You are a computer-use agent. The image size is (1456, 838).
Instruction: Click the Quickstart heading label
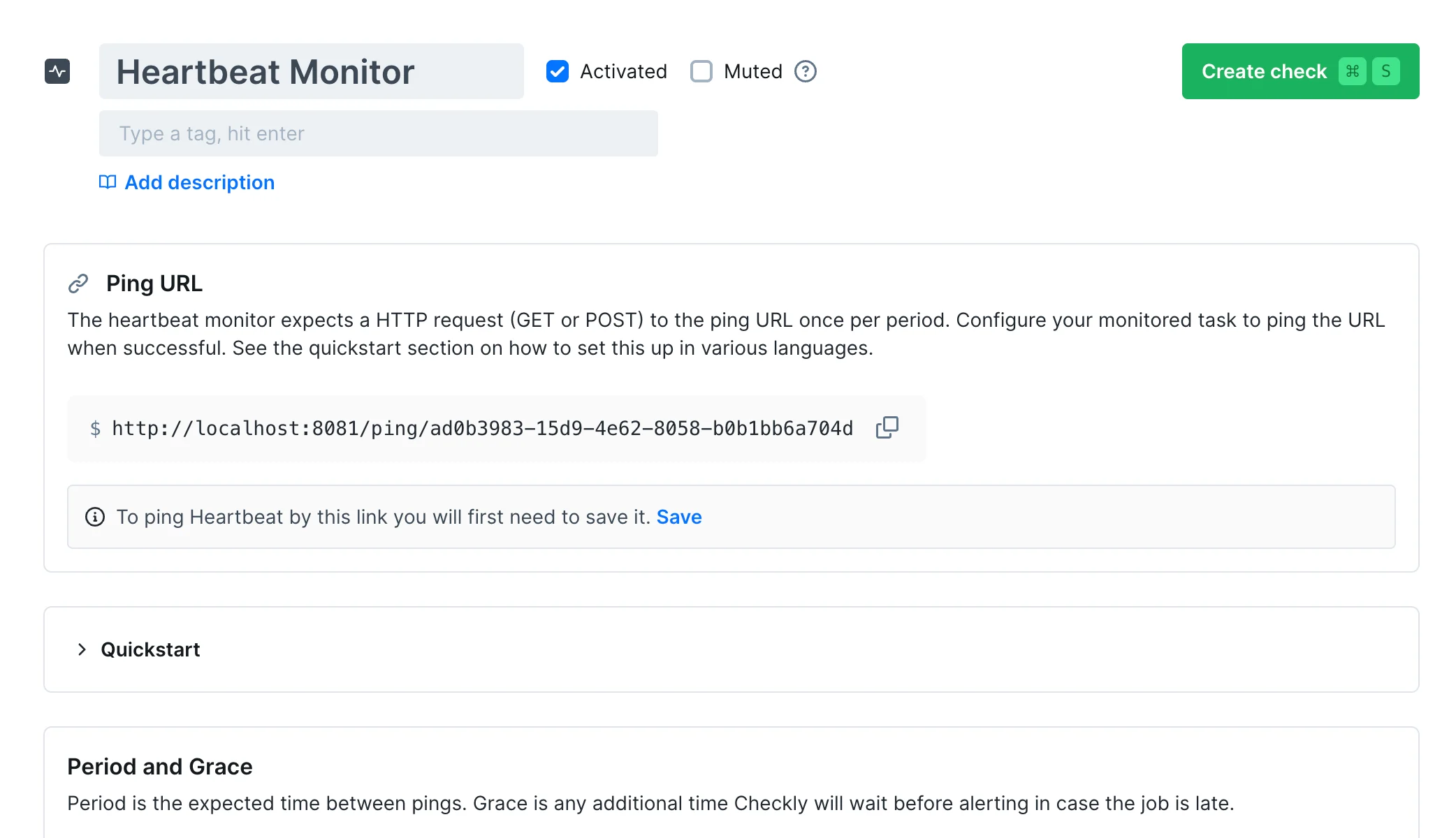click(x=150, y=649)
